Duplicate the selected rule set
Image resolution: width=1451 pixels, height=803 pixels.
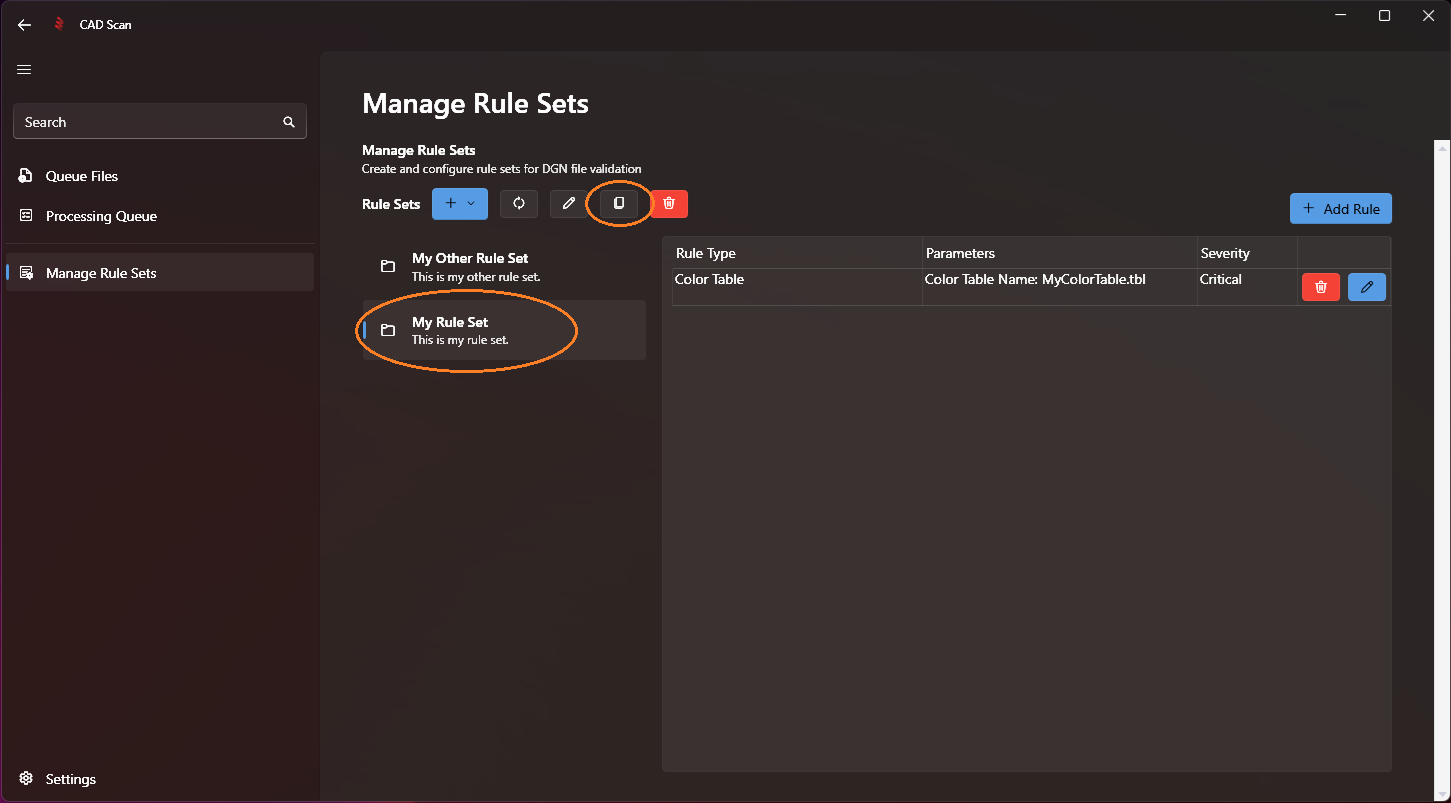pyautogui.click(x=618, y=204)
